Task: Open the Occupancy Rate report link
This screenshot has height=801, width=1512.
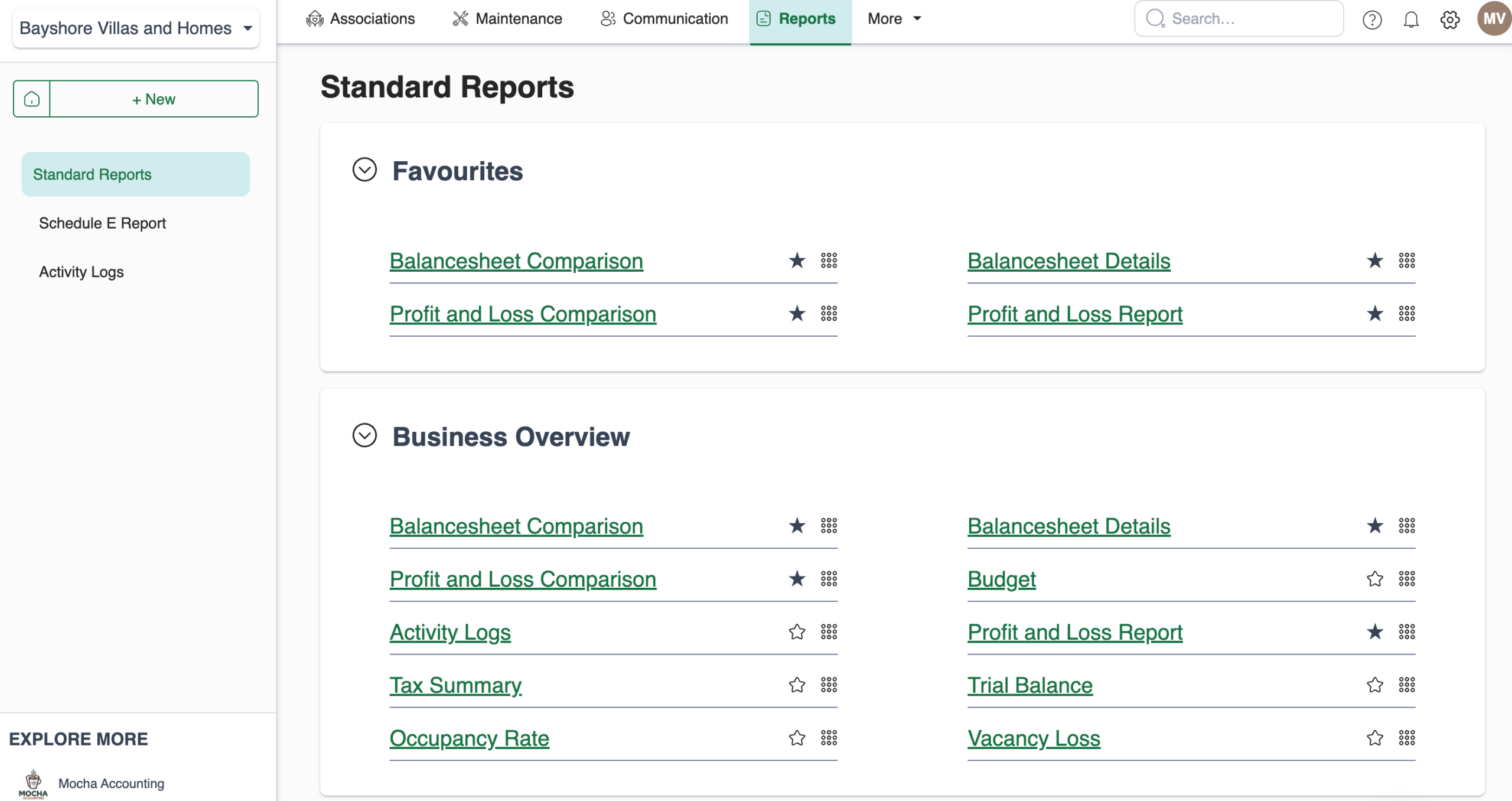Action: 470,738
